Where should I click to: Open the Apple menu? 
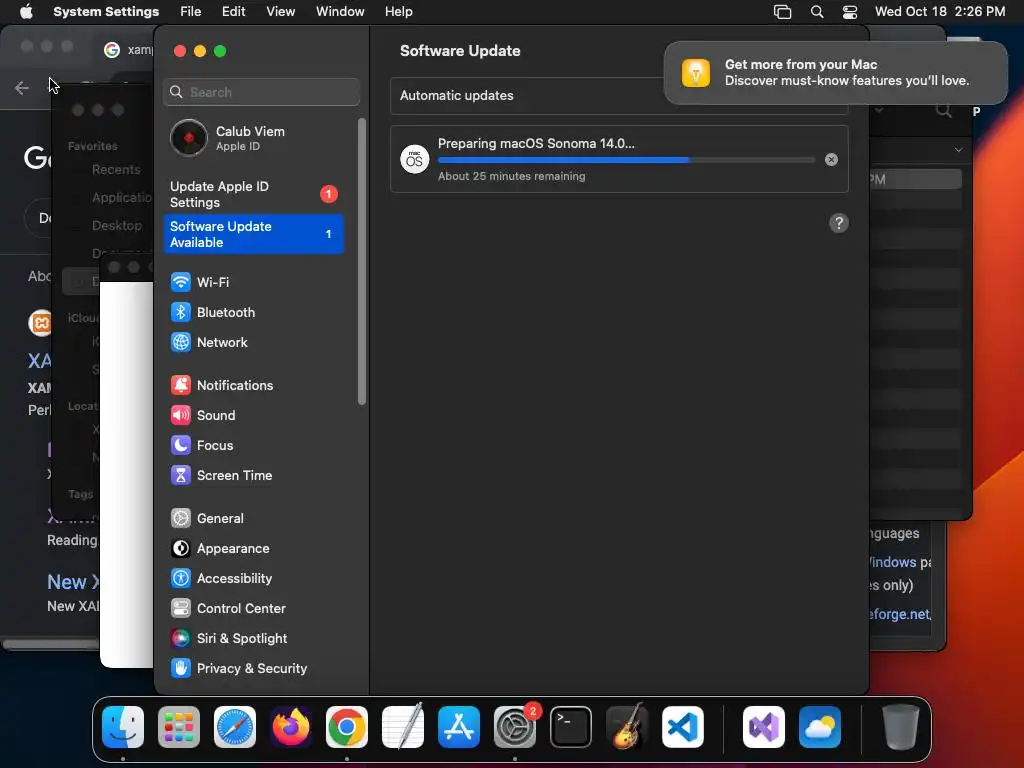(x=26, y=12)
